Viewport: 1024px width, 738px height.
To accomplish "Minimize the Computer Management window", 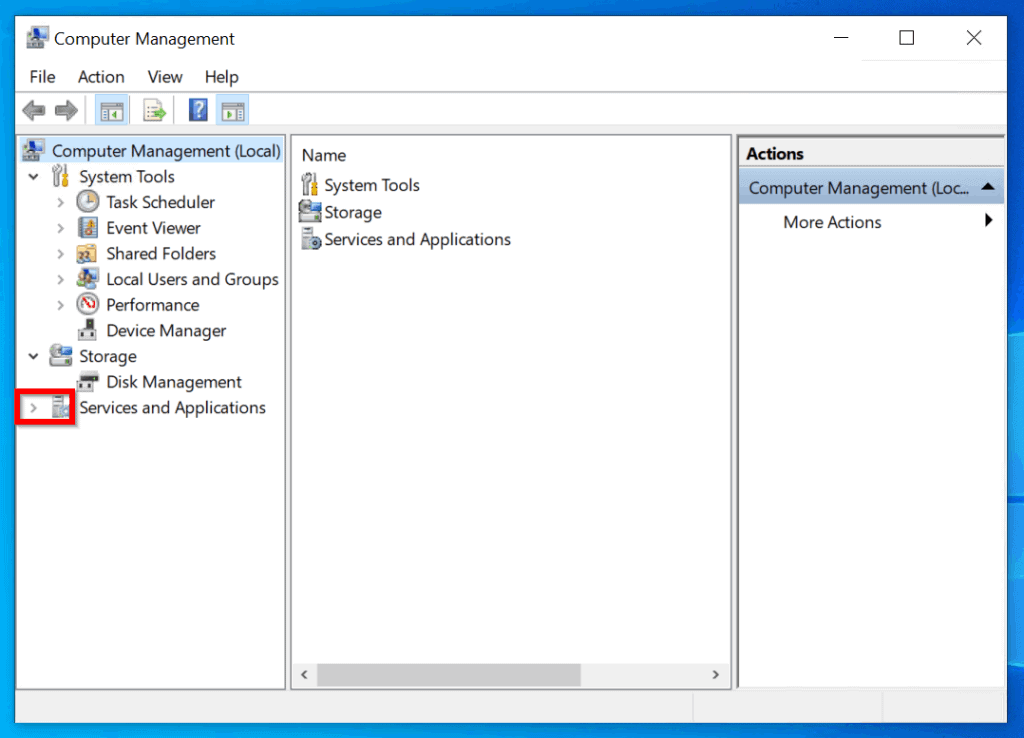I will point(841,38).
